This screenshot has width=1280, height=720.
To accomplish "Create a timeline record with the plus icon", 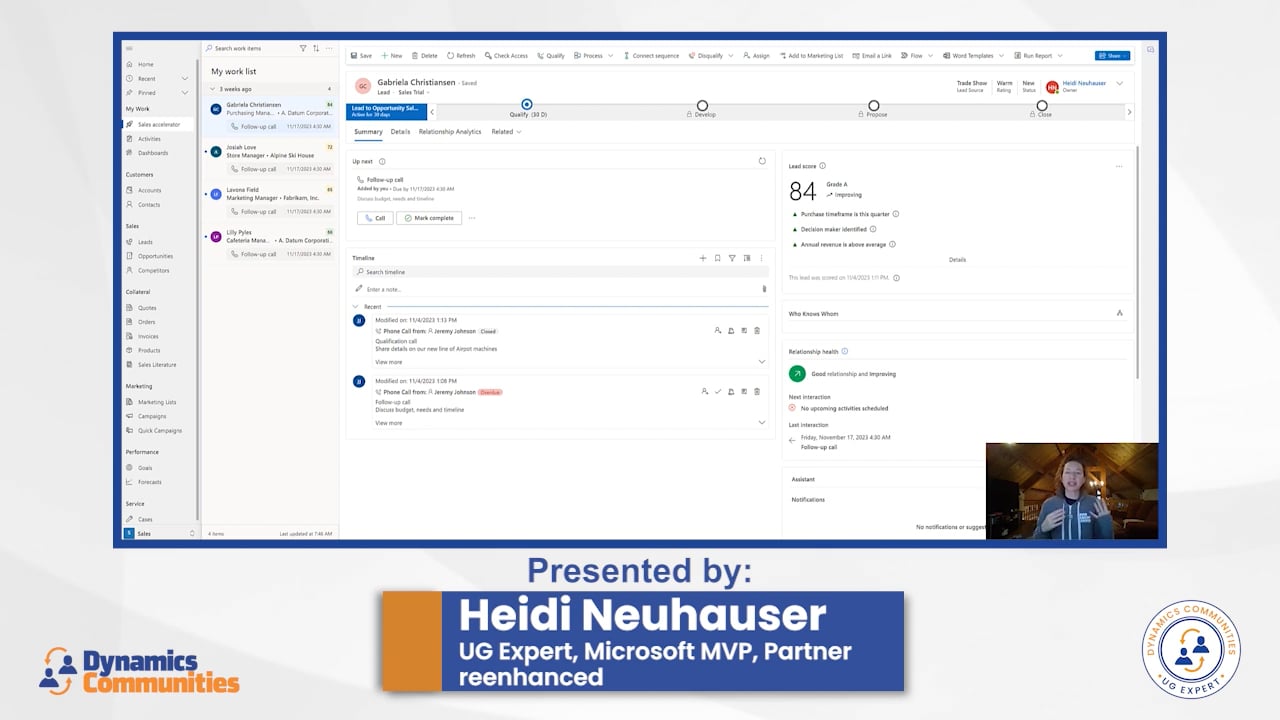I will (703, 258).
